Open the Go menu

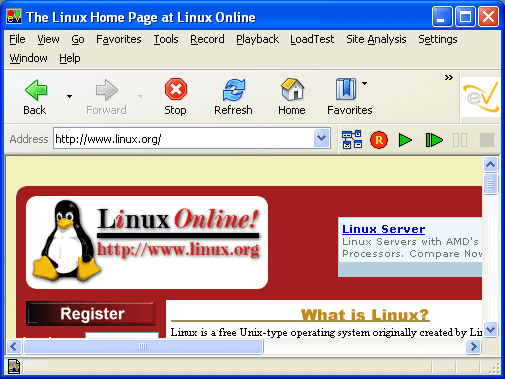point(78,39)
